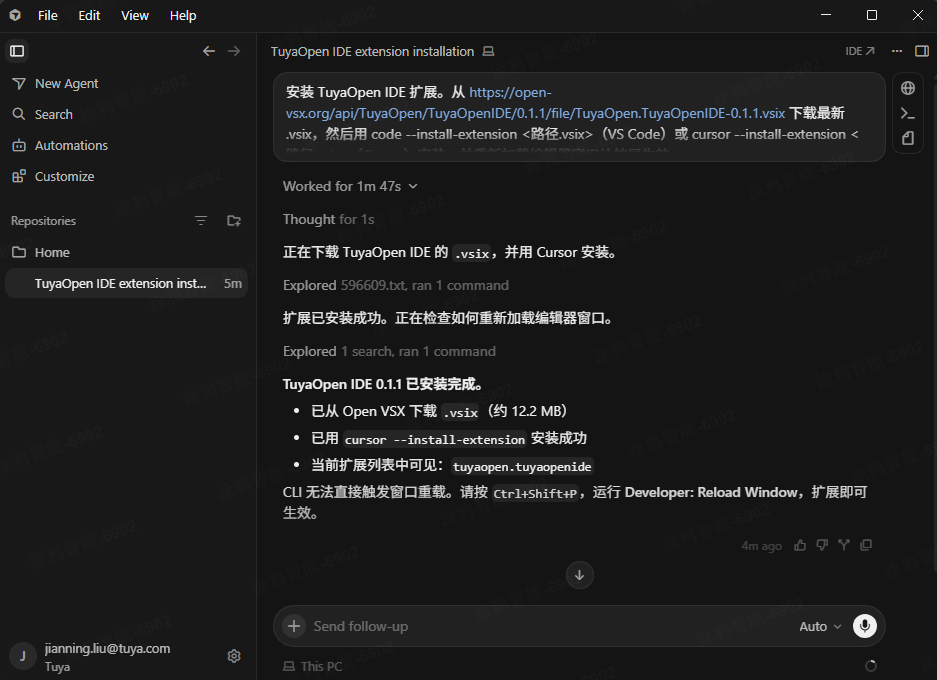This screenshot has height=680, width=937.
Task: Click the user prompt message box
Action: [578, 117]
